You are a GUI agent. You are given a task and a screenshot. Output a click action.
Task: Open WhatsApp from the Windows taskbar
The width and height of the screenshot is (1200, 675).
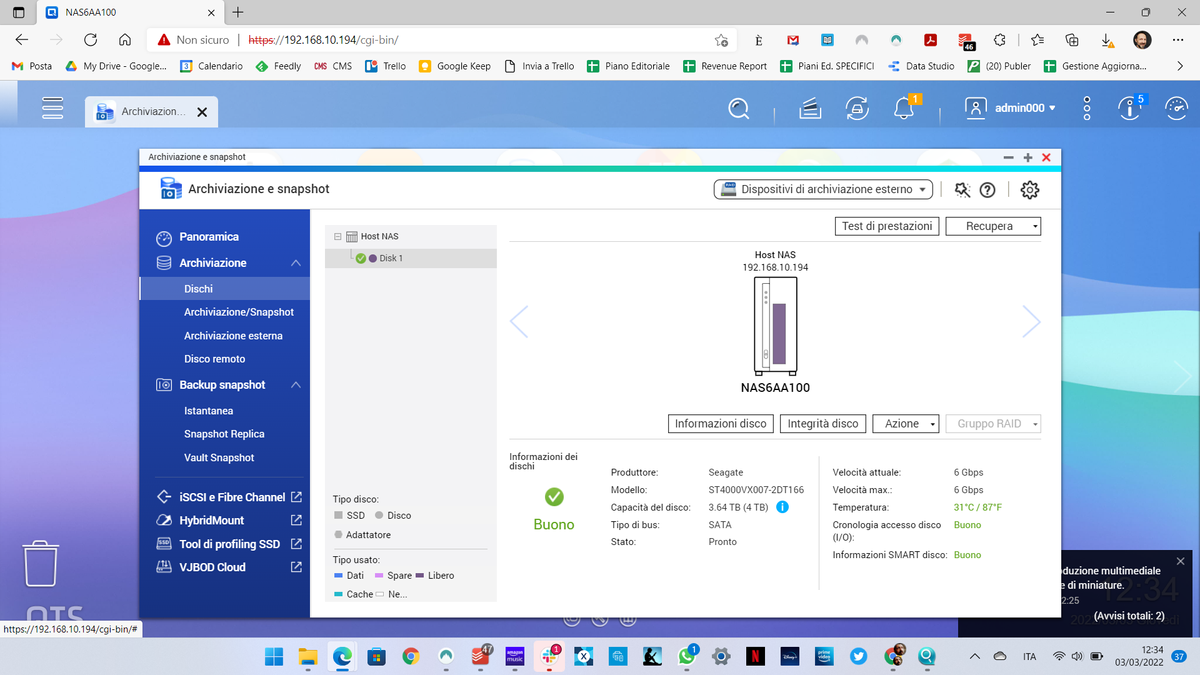686,656
